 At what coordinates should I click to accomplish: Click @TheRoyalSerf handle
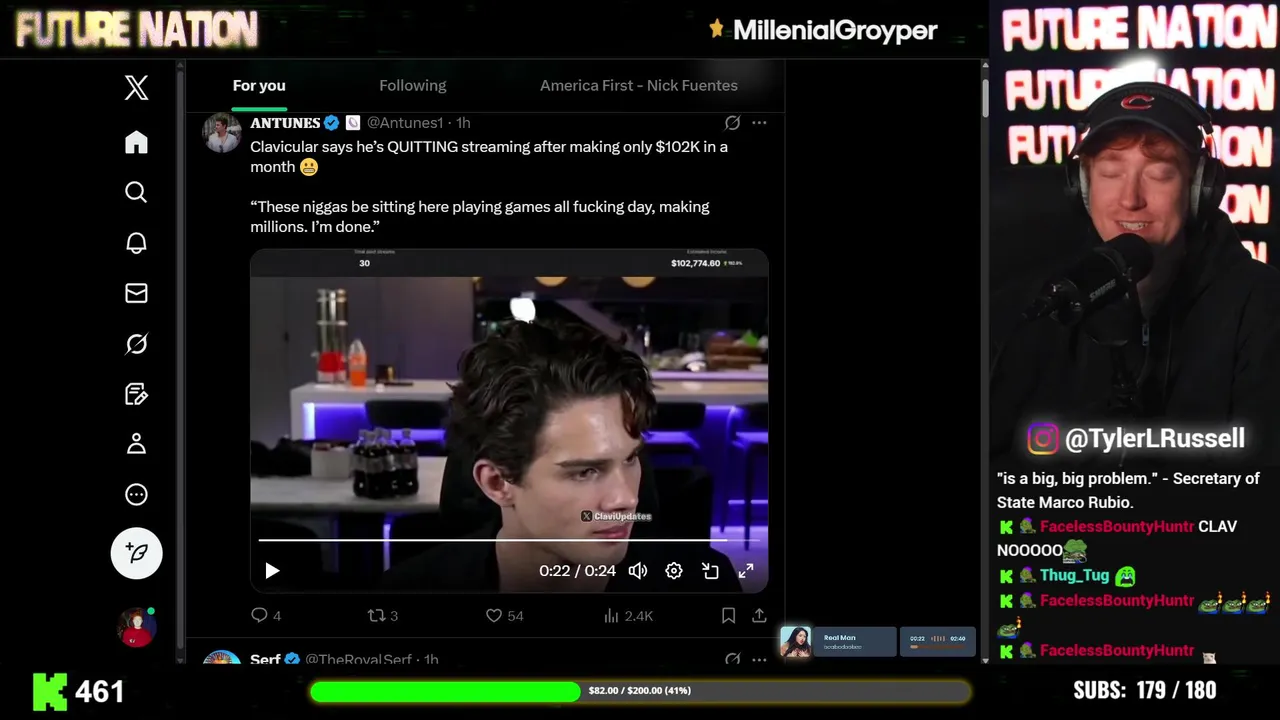358,660
